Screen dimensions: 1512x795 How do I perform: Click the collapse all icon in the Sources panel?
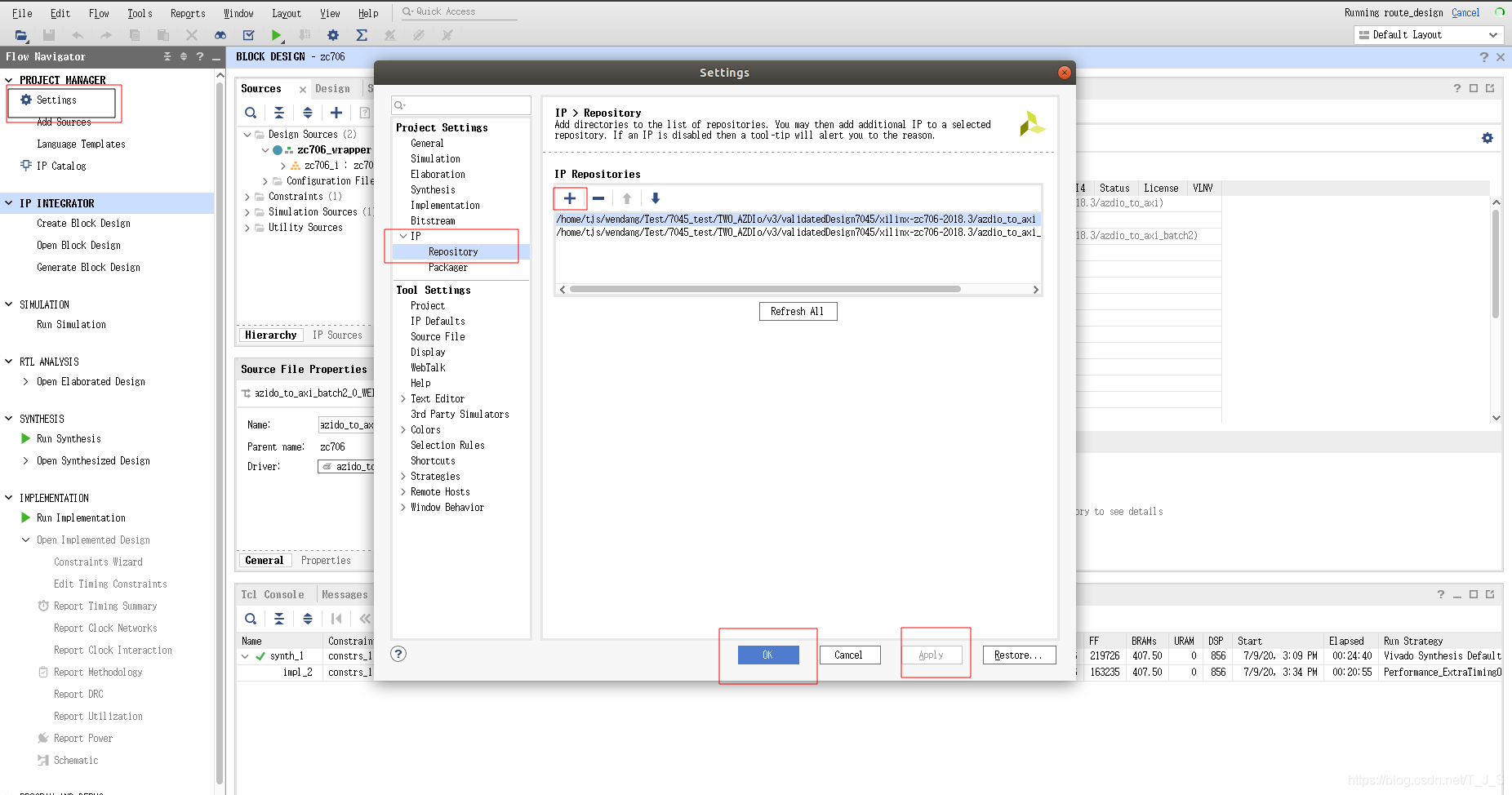pyautogui.click(x=279, y=113)
